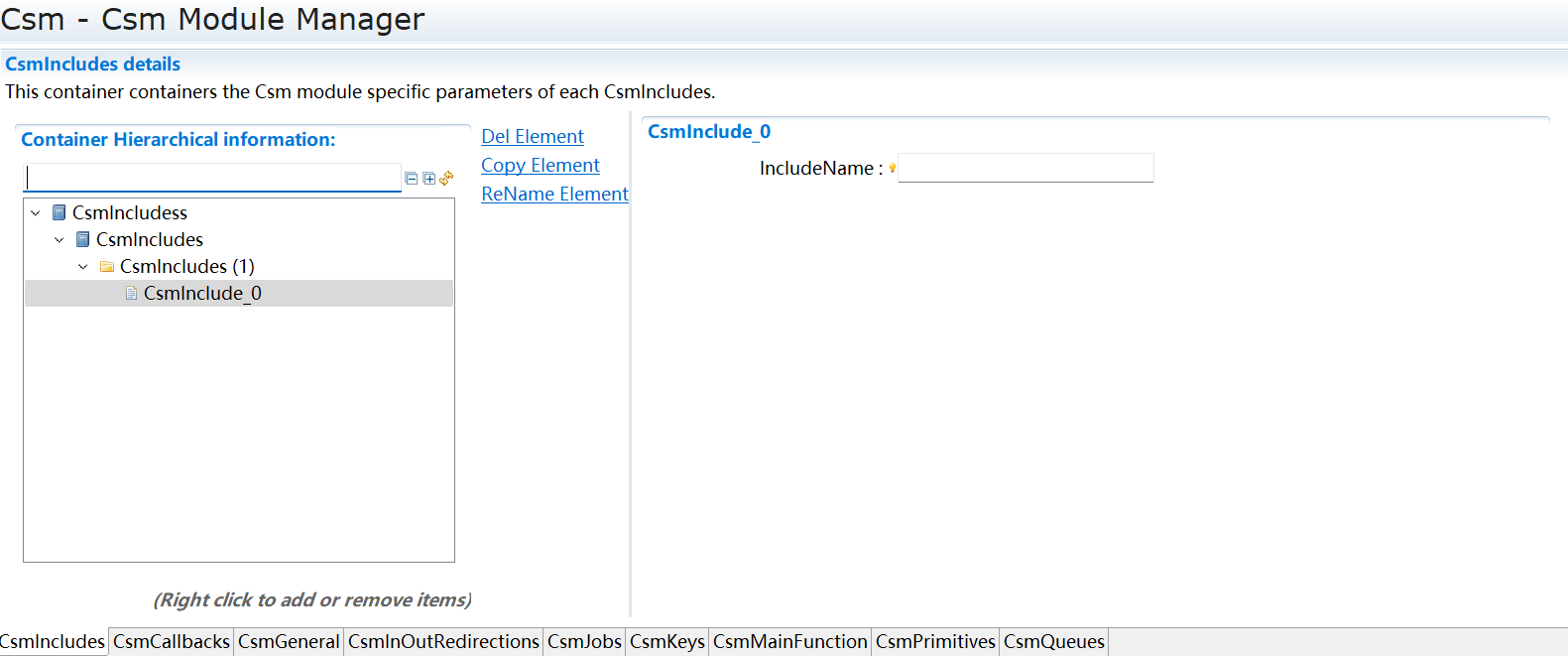
Task: Click the yellow link/sync icon beside filter
Action: pyautogui.click(x=446, y=178)
